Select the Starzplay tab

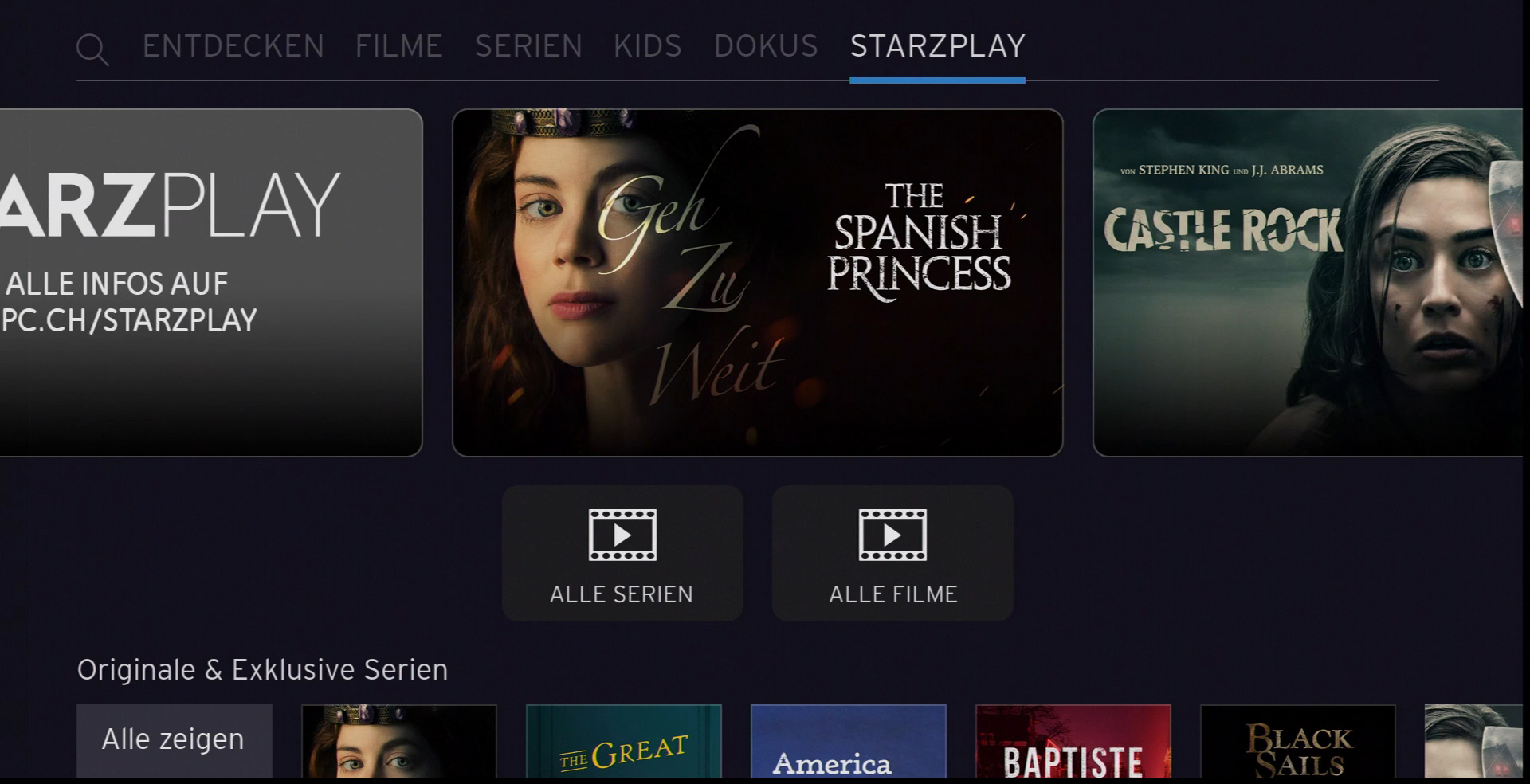click(x=937, y=46)
